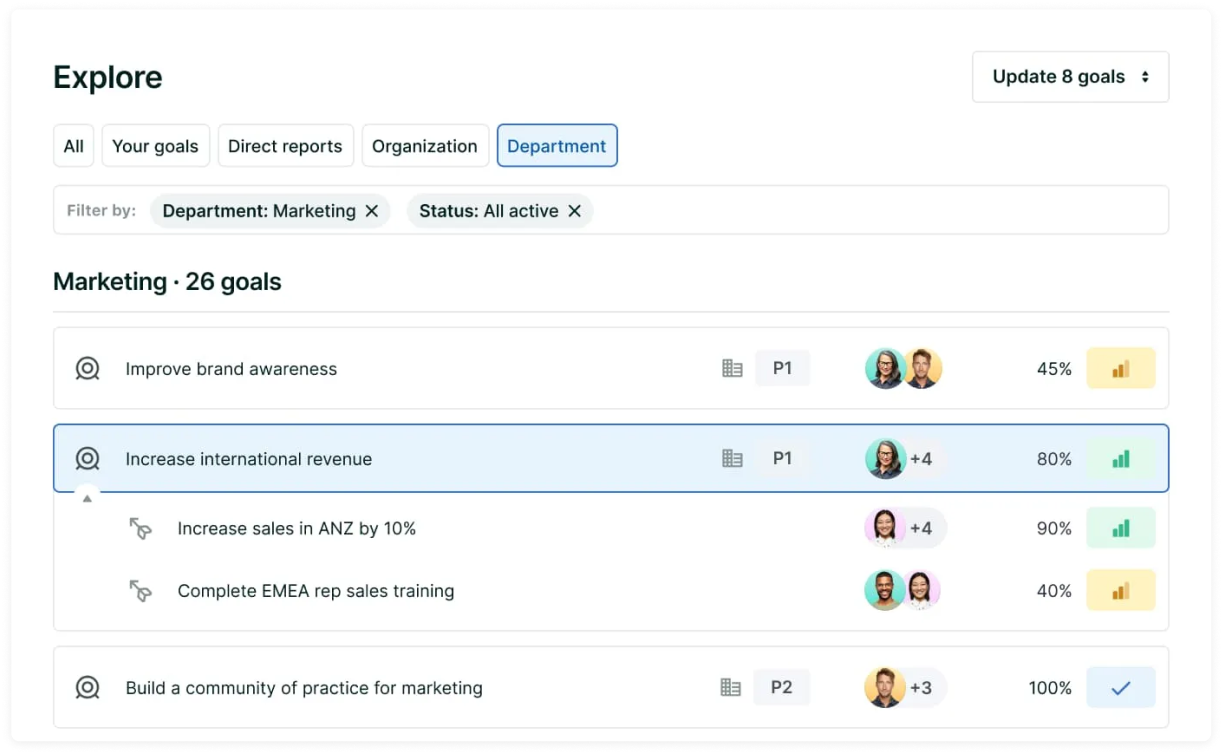Click target icon for Improve brand awareness

tap(88, 369)
